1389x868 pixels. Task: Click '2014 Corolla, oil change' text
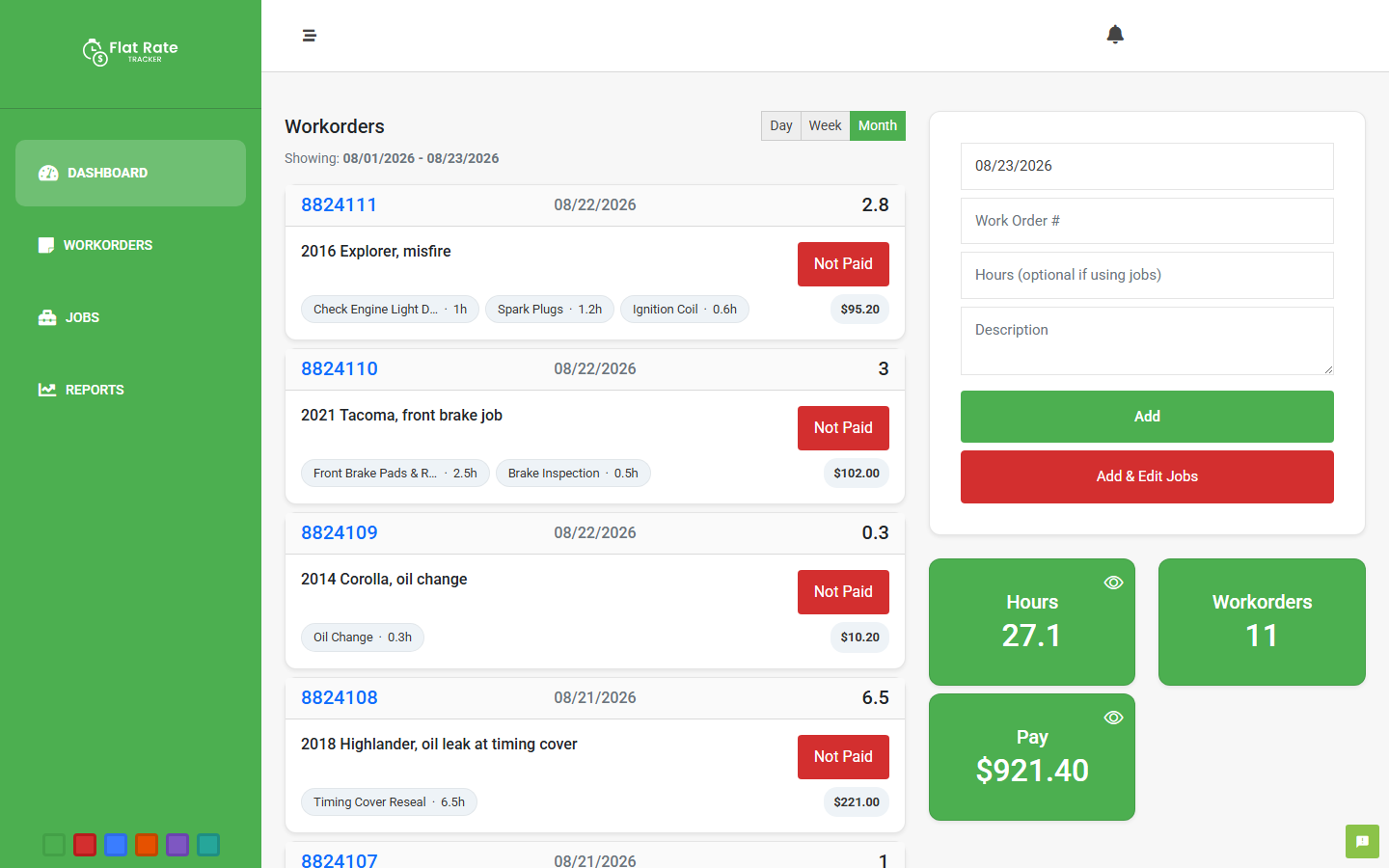[384, 580]
